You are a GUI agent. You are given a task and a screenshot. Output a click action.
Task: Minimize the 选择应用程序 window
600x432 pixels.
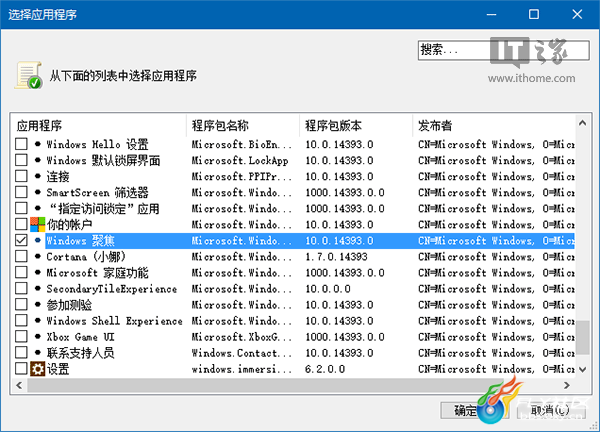(x=491, y=15)
